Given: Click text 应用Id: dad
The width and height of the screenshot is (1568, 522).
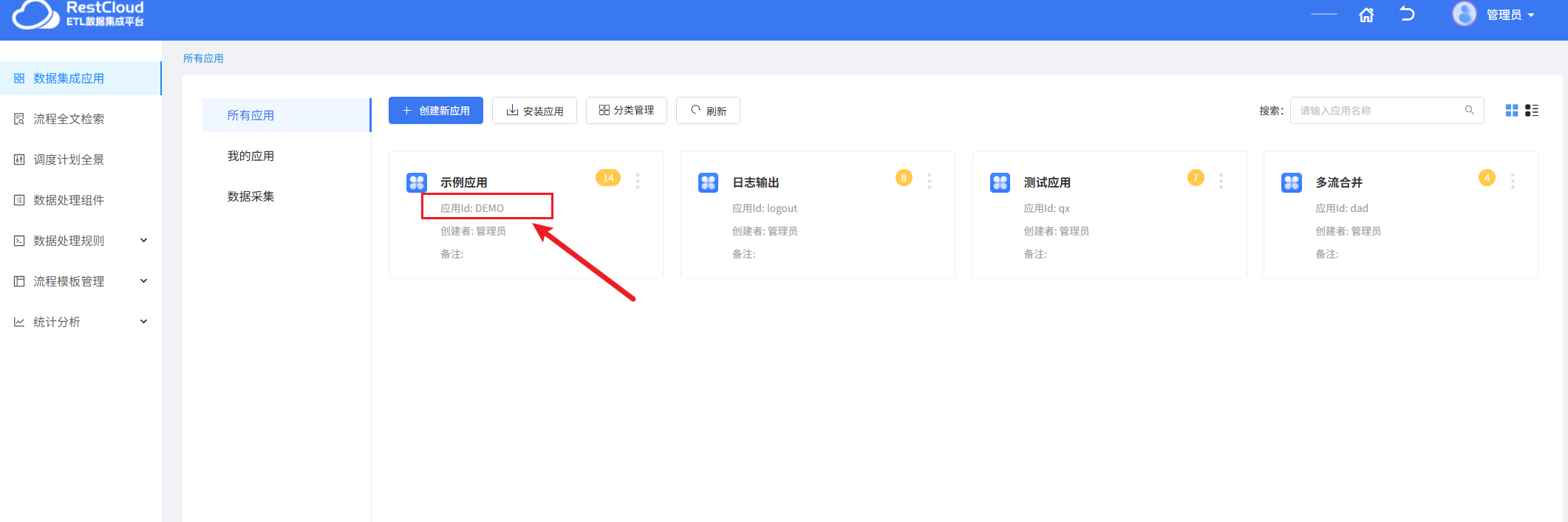Looking at the screenshot, I should click(x=1342, y=208).
